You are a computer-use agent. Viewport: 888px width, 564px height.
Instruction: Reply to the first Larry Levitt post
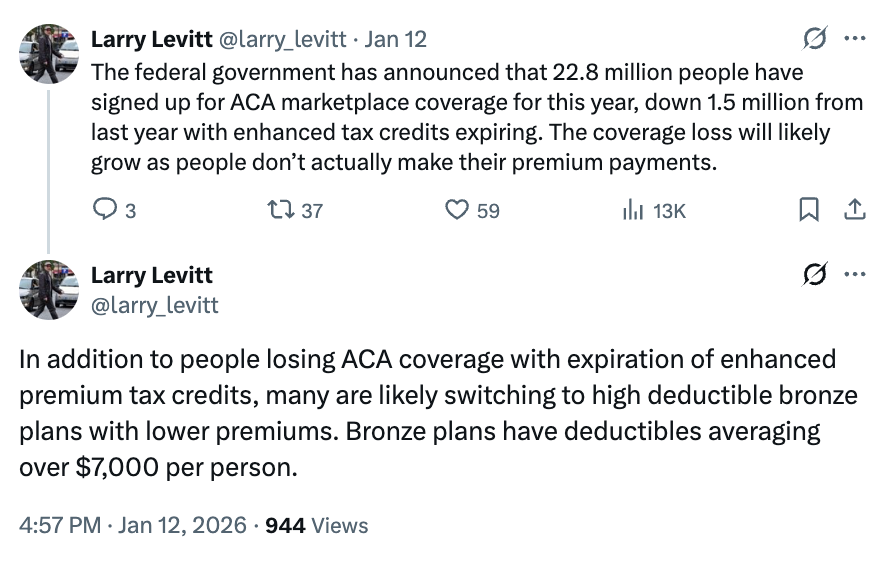click(105, 210)
